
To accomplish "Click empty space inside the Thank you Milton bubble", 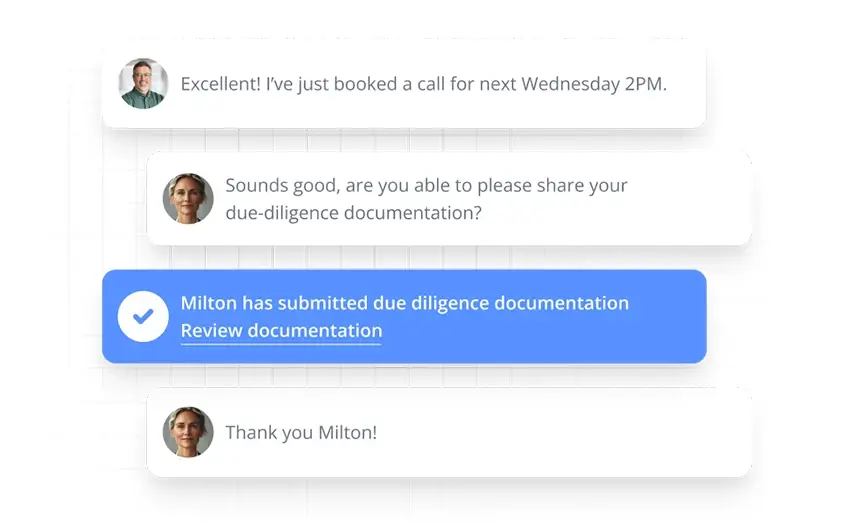I will (564, 432).
